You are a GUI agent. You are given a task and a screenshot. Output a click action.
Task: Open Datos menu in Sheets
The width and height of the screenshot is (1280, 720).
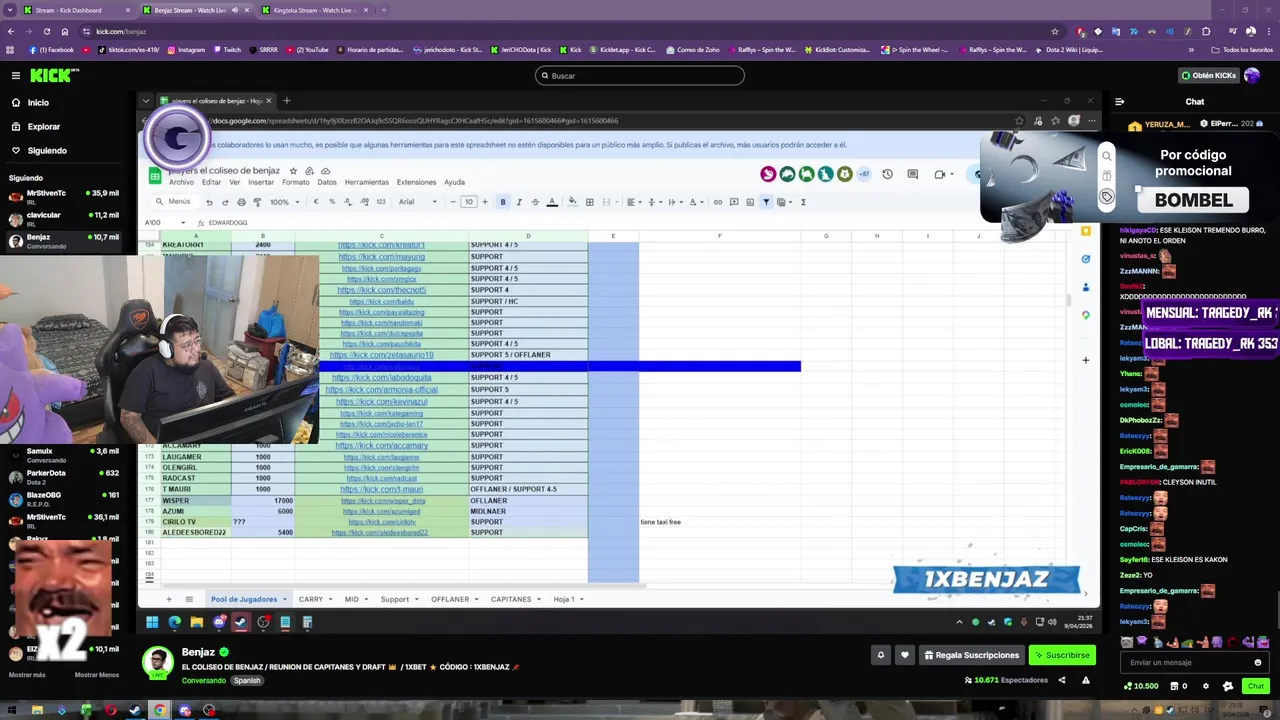(327, 182)
